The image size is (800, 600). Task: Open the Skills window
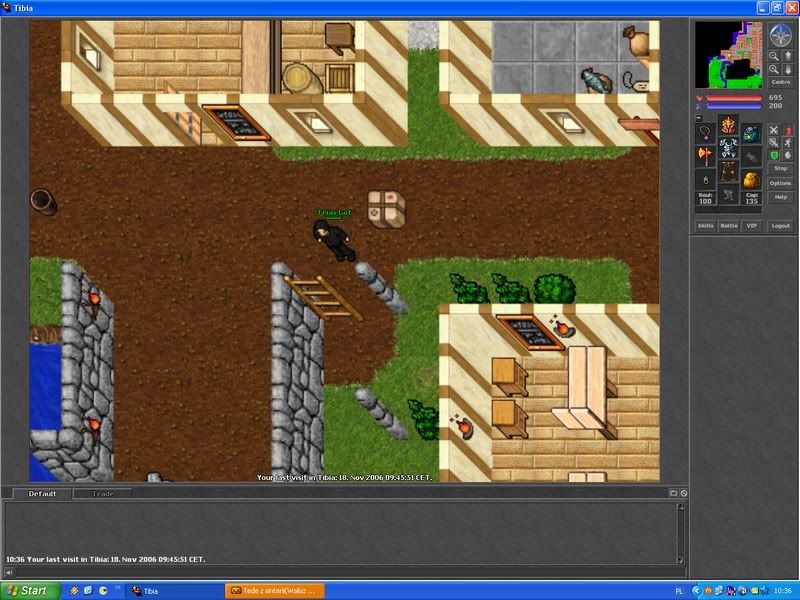pyautogui.click(x=706, y=226)
